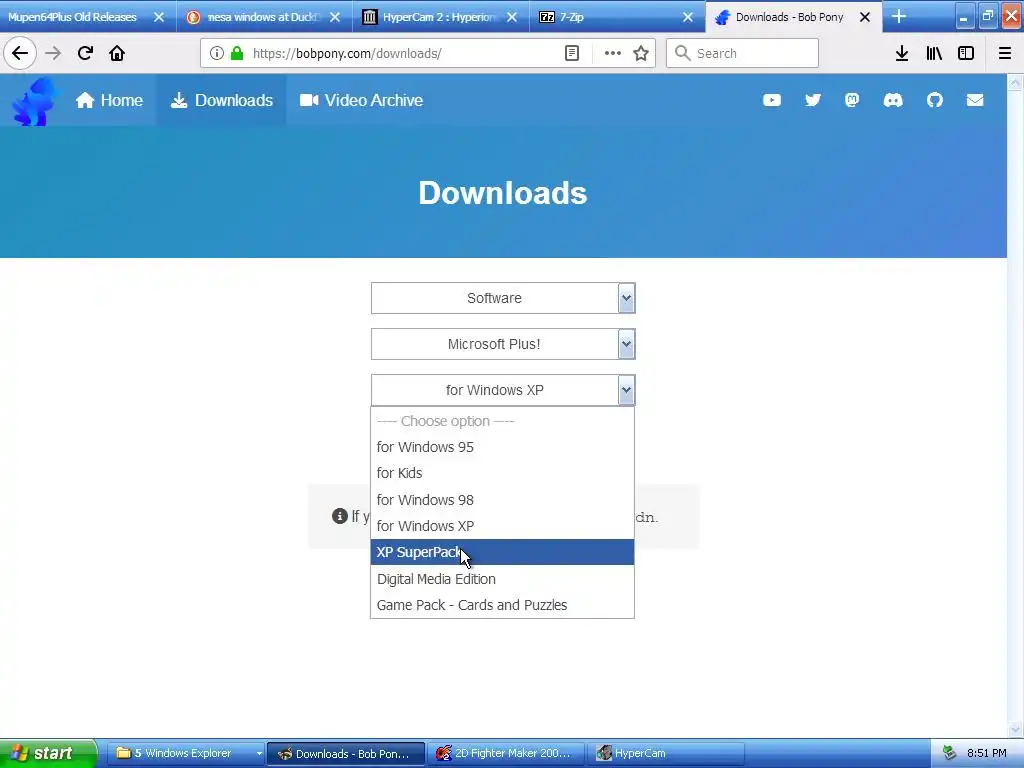1024x768 pixels.
Task: Go back using the browser back arrow
Action: pos(20,53)
